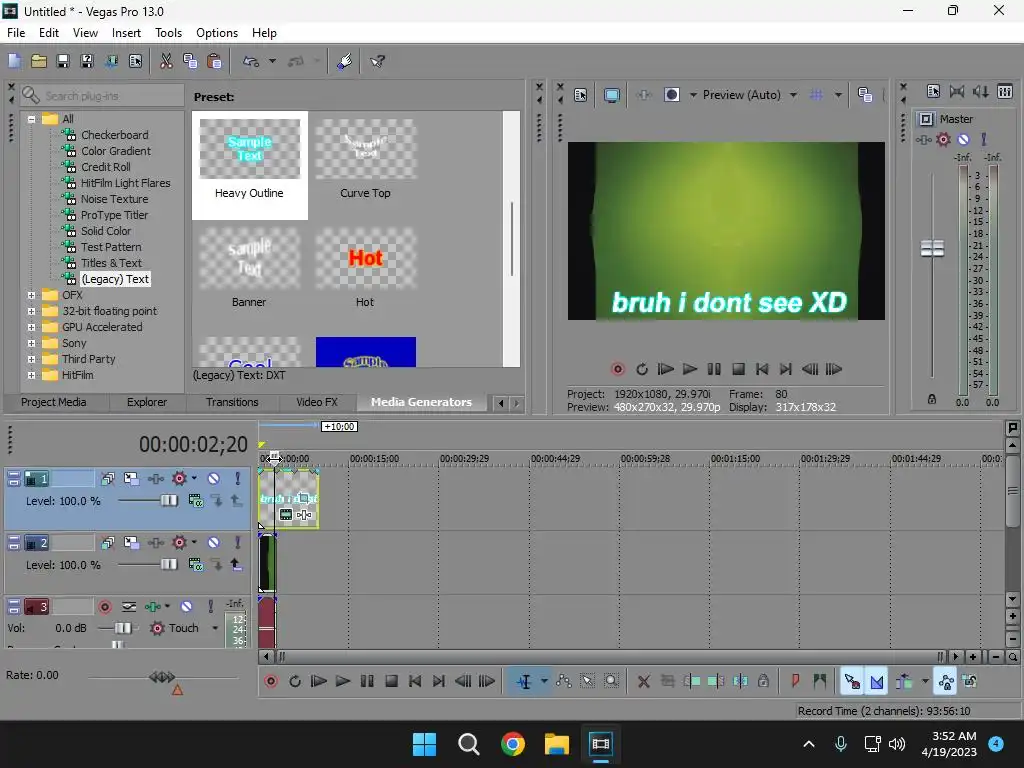
Task: Stop playback in the preview window
Action: click(x=738, y=370)
